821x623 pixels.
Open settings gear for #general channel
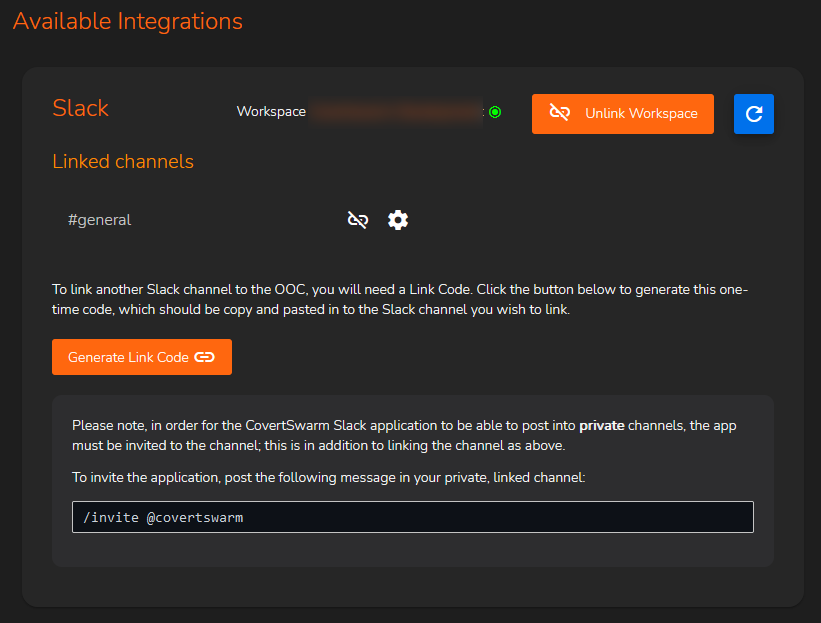click(398, 220)
